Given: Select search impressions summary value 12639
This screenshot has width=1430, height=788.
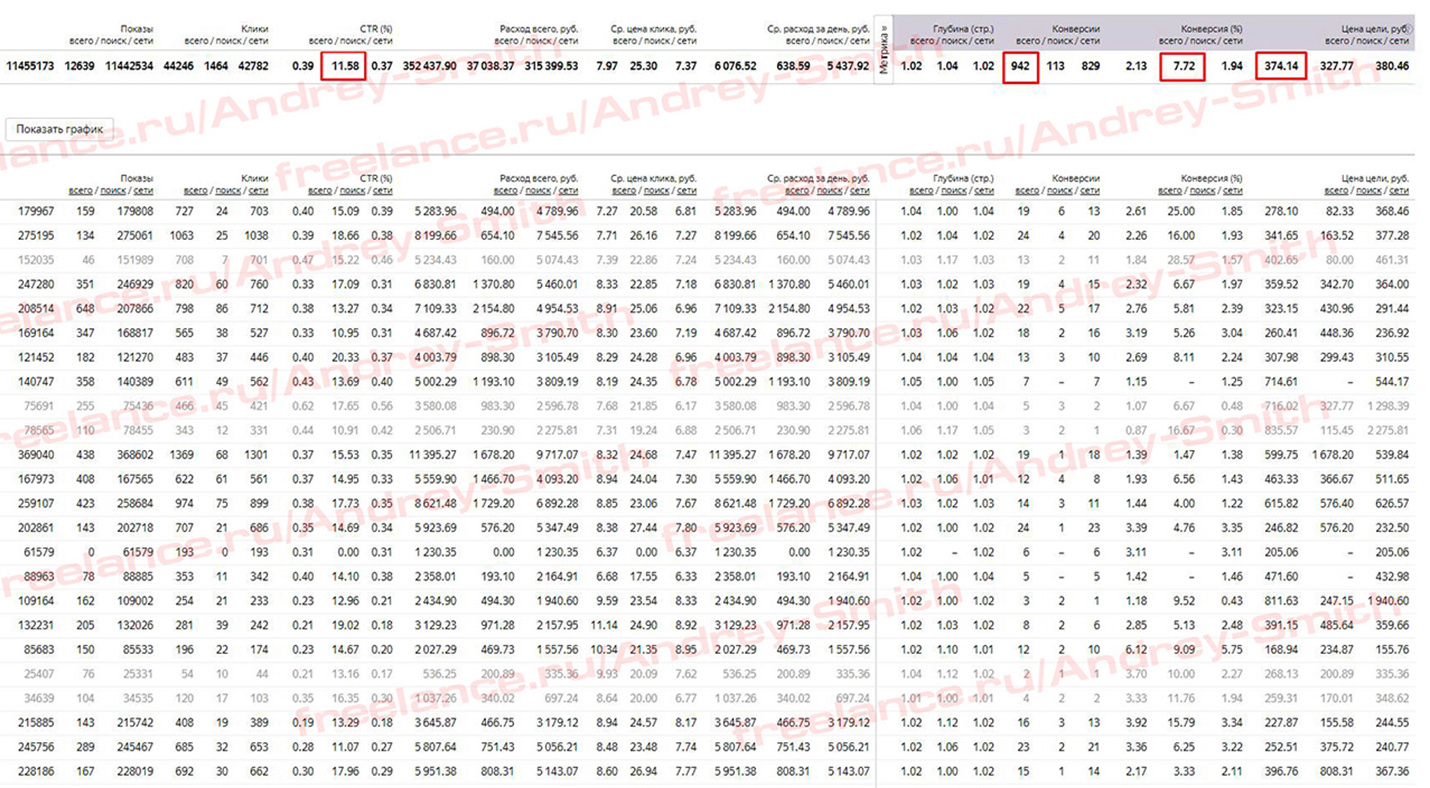Looking at the screenshot, I should coord(80,67).
